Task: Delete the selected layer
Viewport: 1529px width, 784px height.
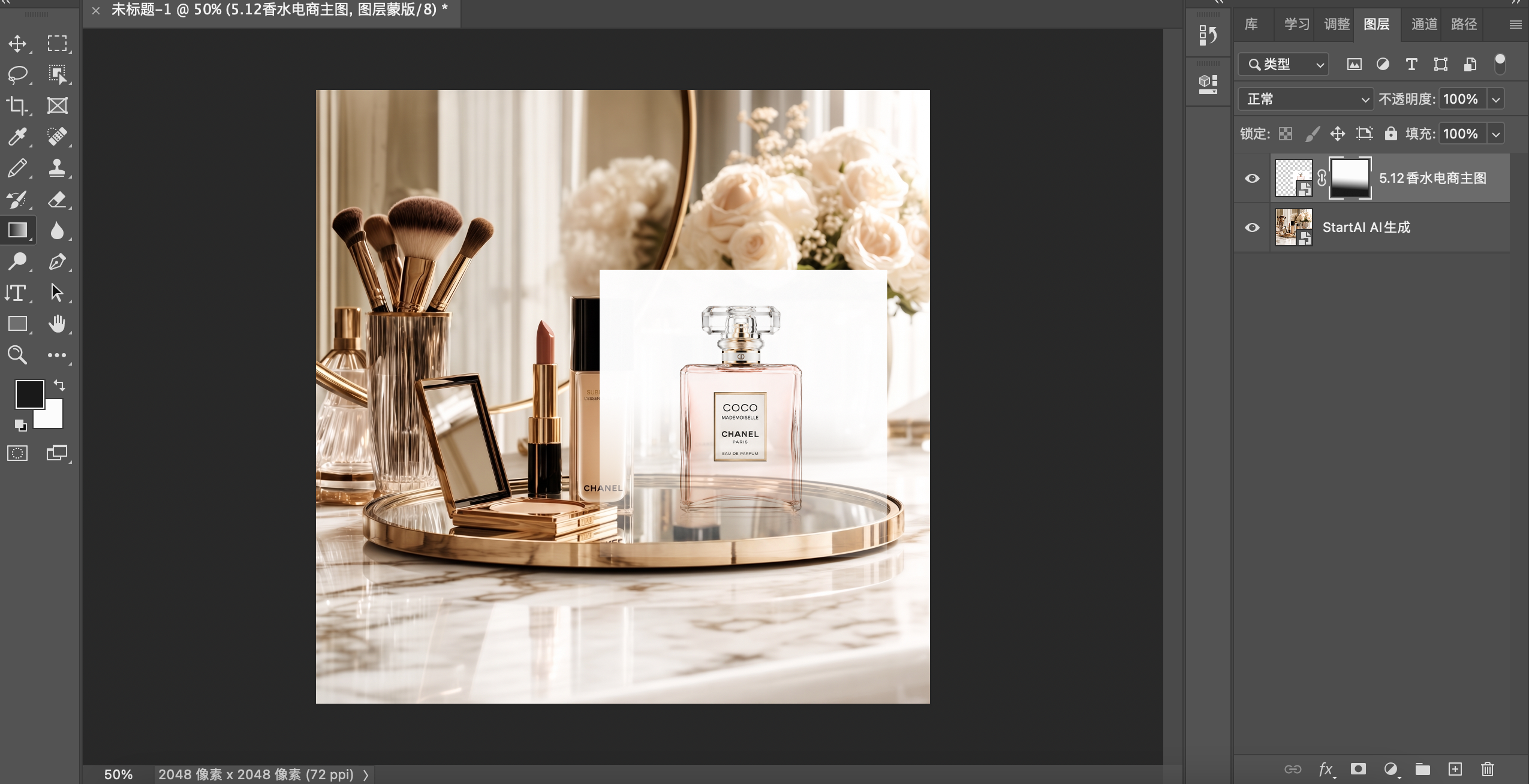Action: click(x=1488, y=769)
